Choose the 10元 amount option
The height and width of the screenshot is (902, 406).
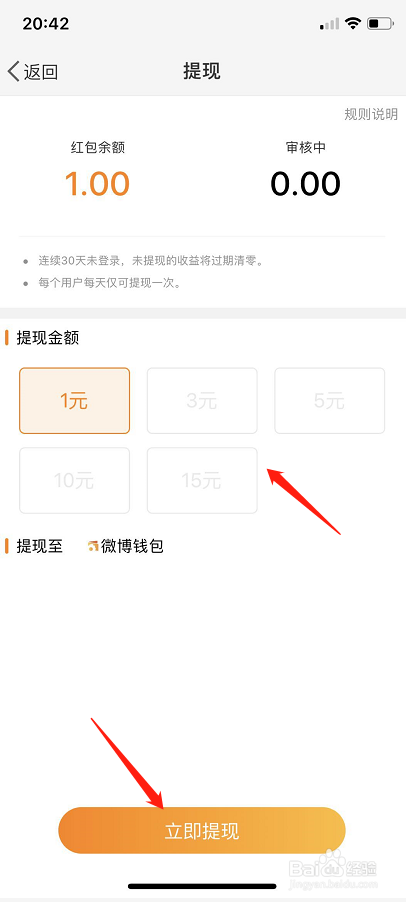pyautogui.click(x=75, y=480)
